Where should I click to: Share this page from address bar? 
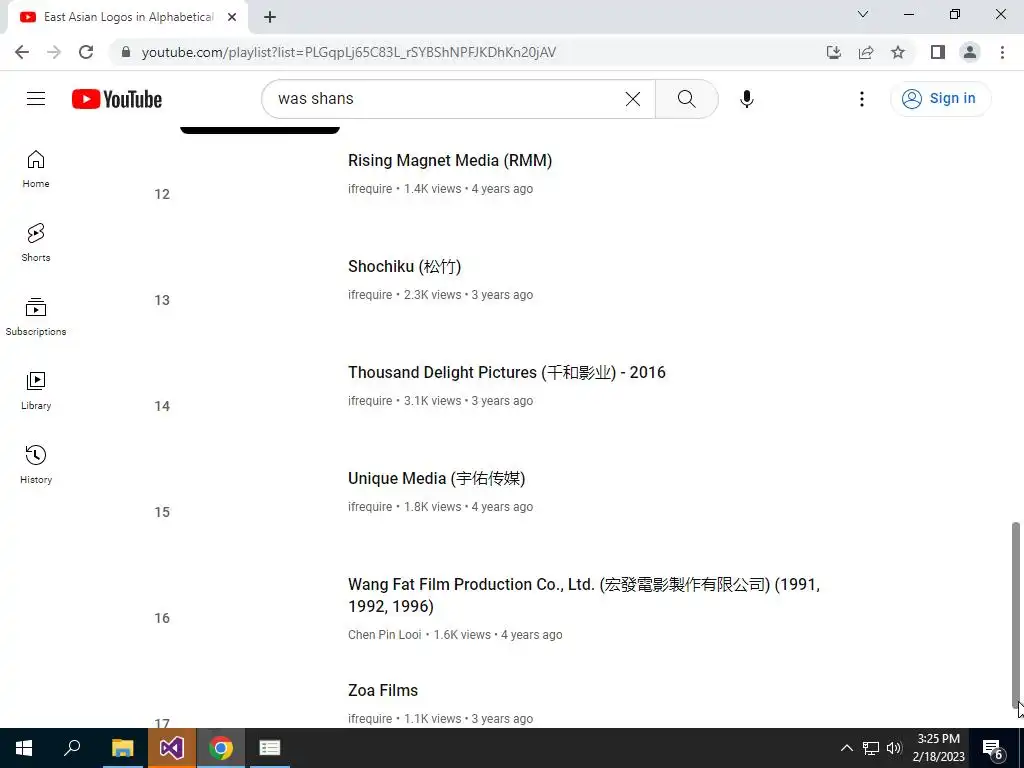point(866,52)
